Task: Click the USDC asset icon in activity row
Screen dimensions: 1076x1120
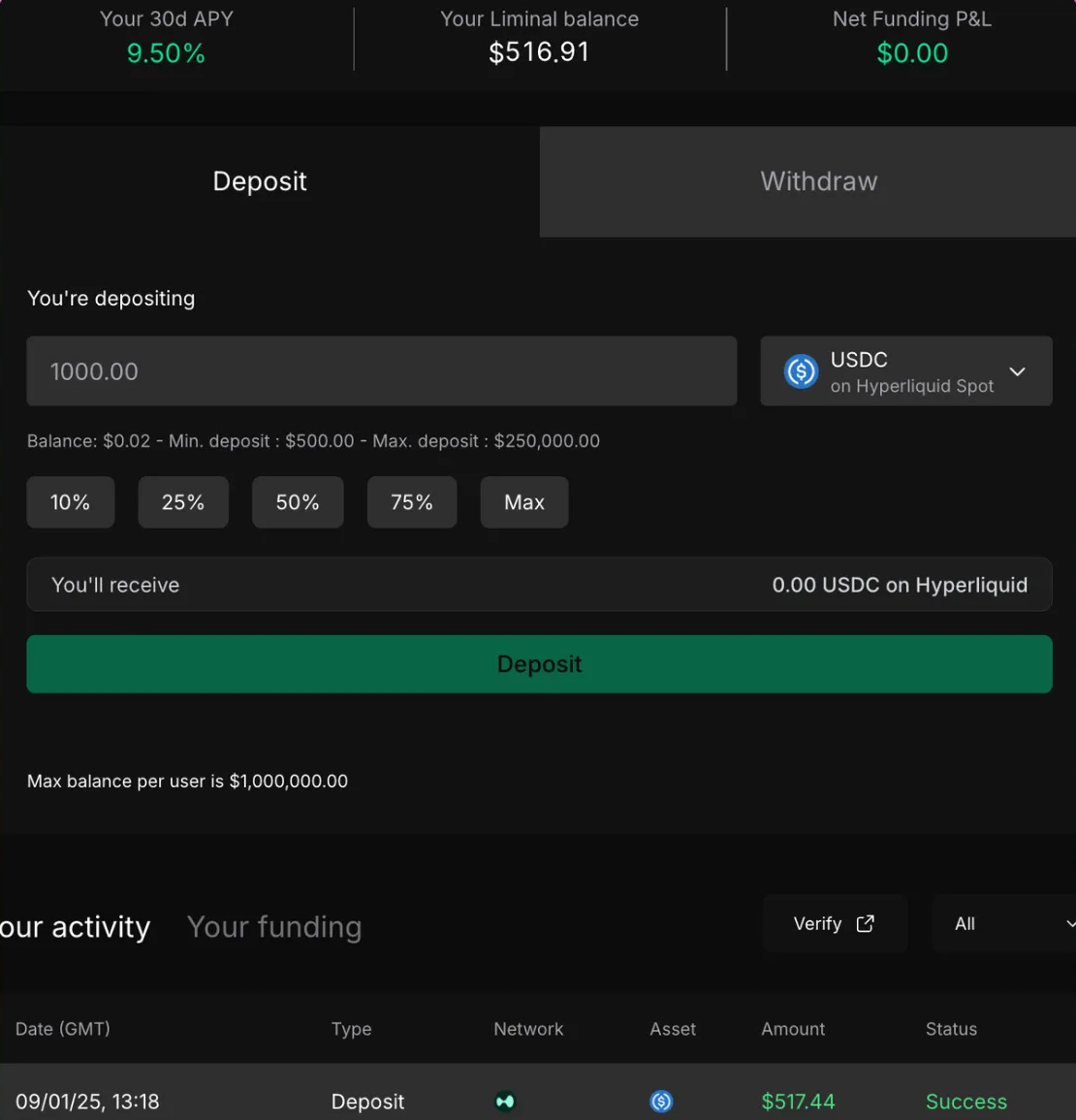Action: (x=661, y=1102)
